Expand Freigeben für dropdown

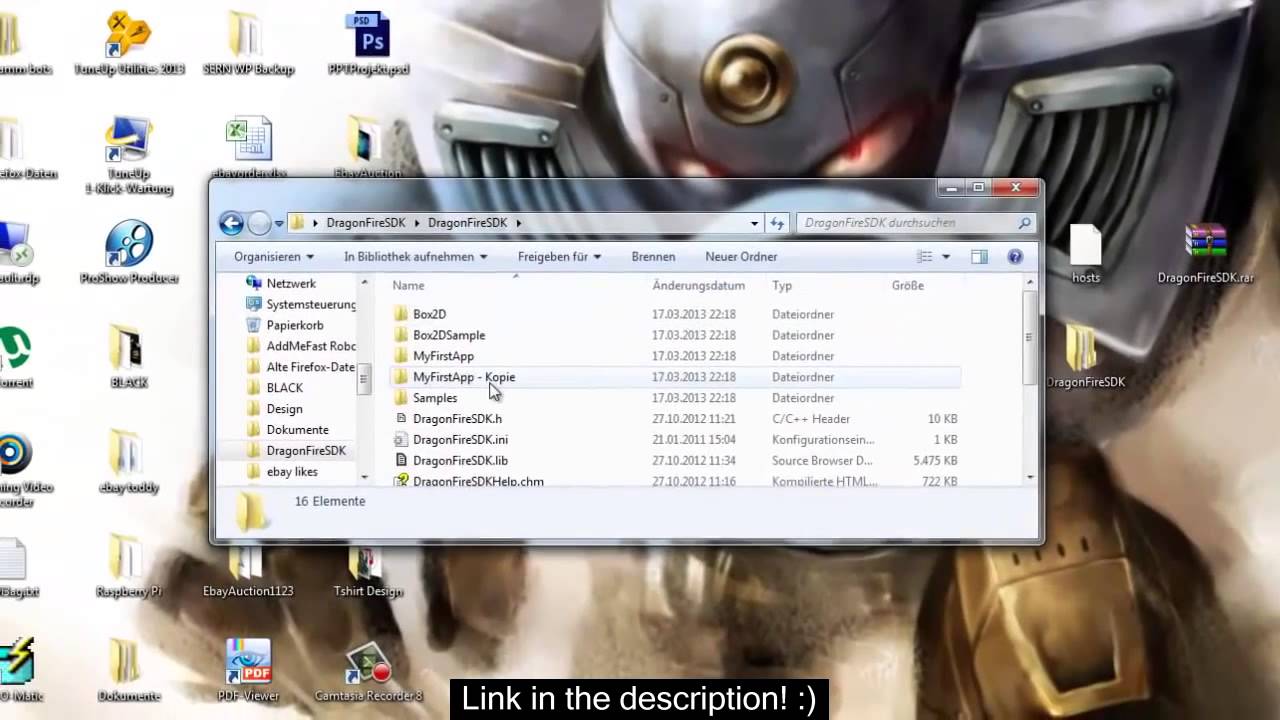click(x=559, y=257)
